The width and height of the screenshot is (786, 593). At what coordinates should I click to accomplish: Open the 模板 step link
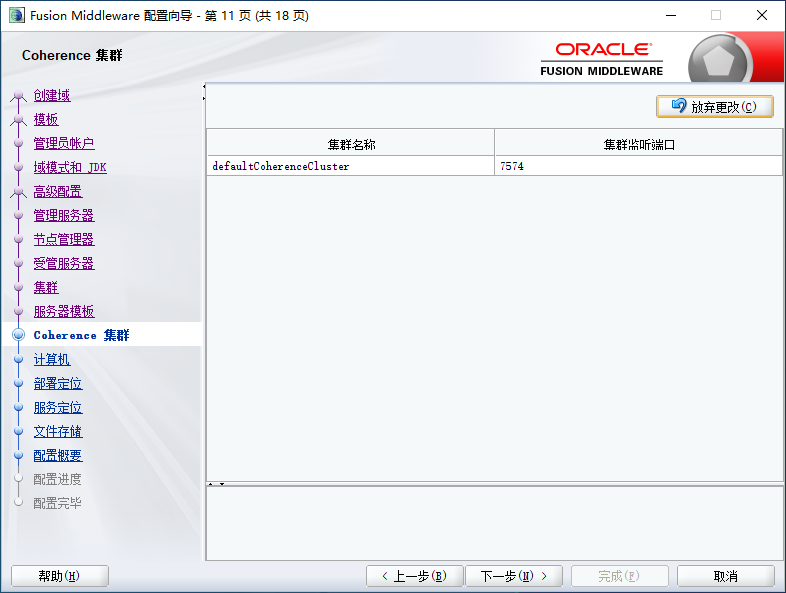coord(46,119)
